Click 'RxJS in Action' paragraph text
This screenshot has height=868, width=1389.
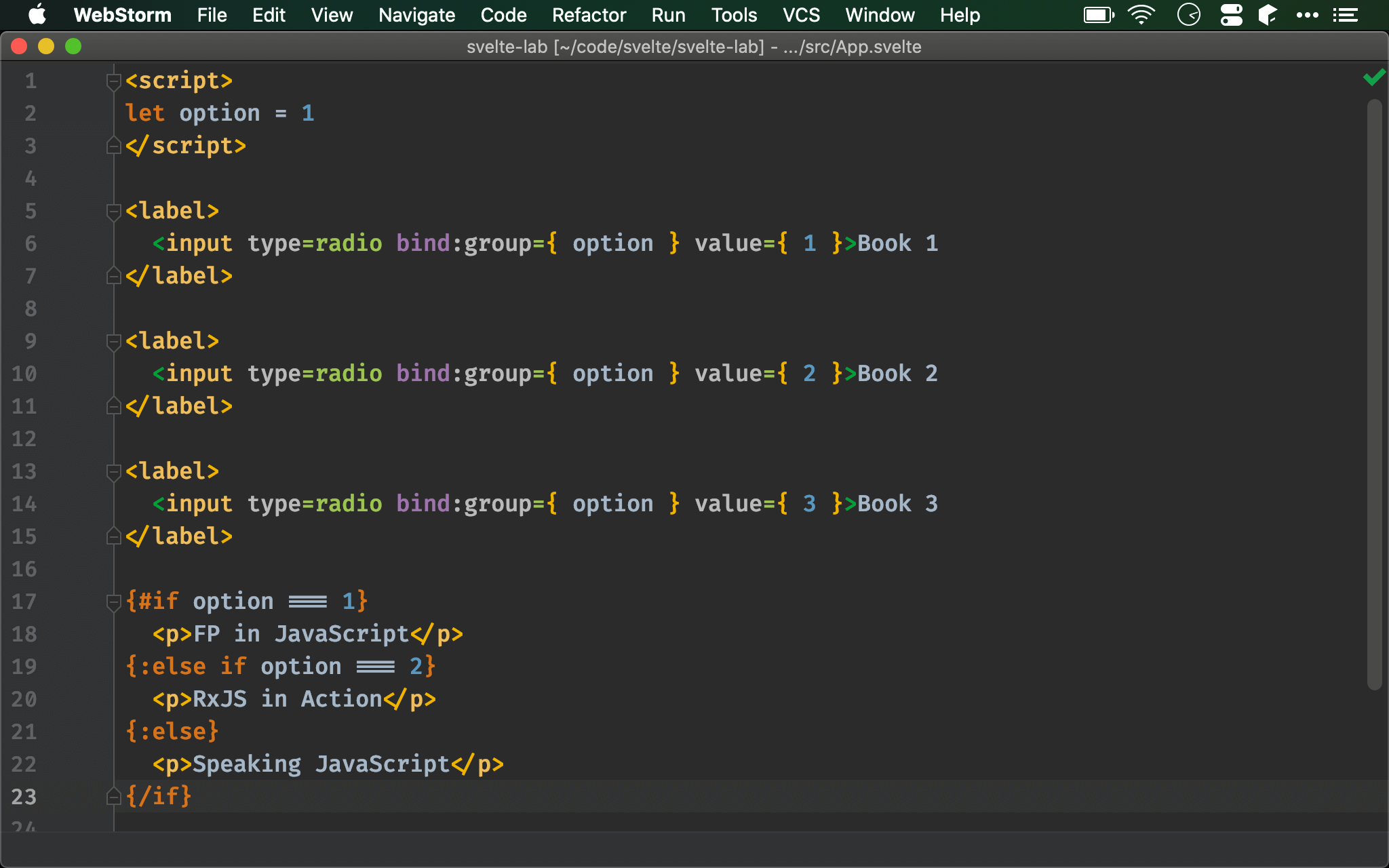coord(288,699)
